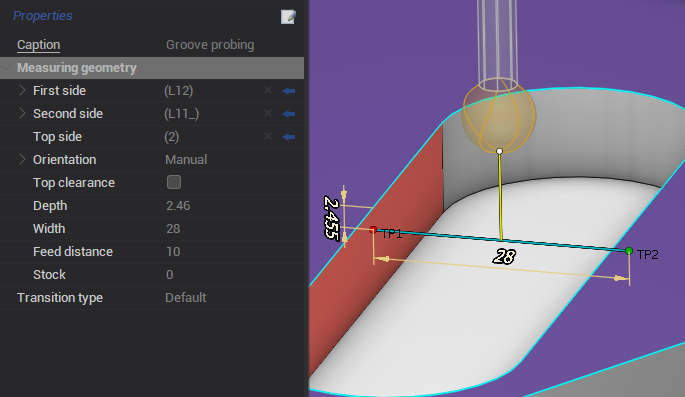Select the Stock label
The image size is (685, 397).
[49, 275]
